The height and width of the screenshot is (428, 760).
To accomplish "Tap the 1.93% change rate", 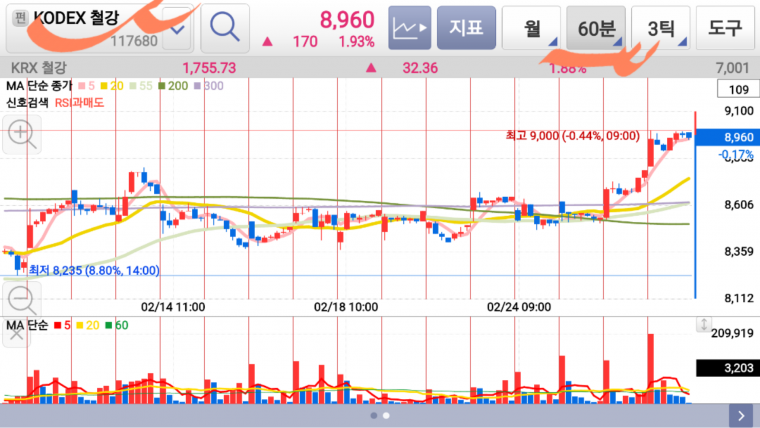I will pyautogui.click(x=357, y=42).
